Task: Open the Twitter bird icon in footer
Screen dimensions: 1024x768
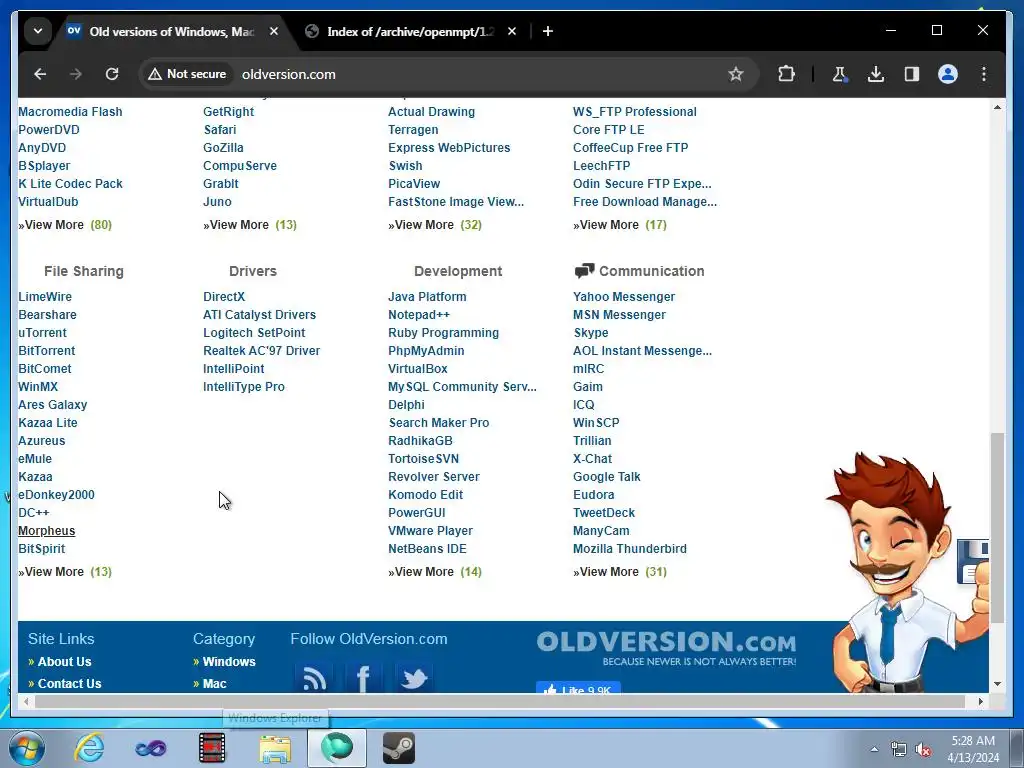Action: [x=413, y=678]
